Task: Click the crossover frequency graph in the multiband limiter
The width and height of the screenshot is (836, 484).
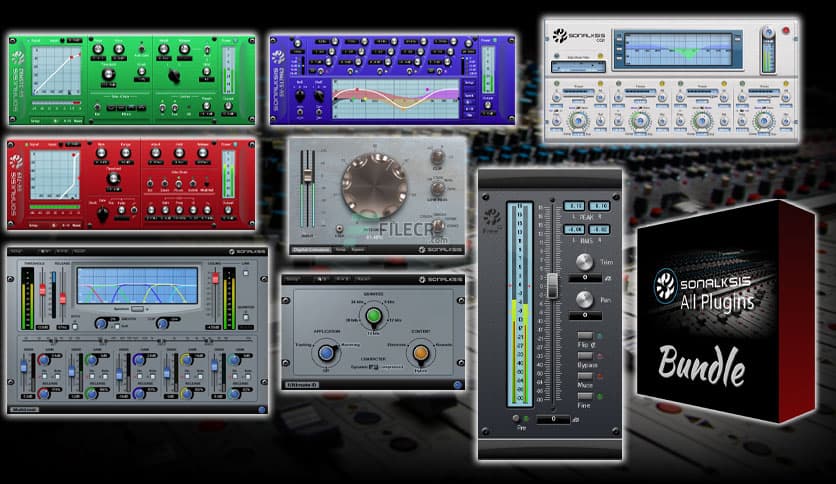Action: pyautogui.click(x=138, y=286)
